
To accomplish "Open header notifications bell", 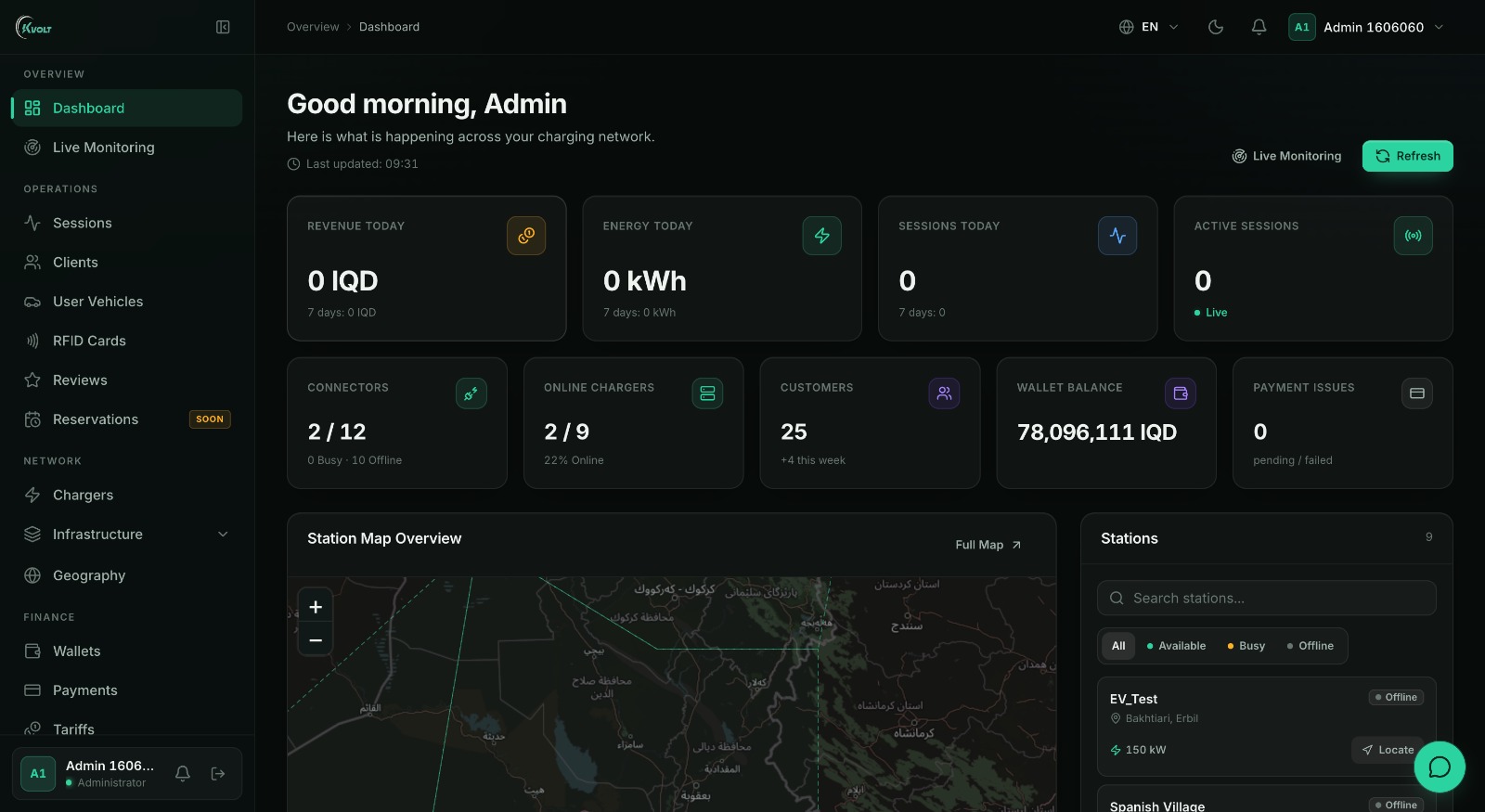I will (1259, 27).
